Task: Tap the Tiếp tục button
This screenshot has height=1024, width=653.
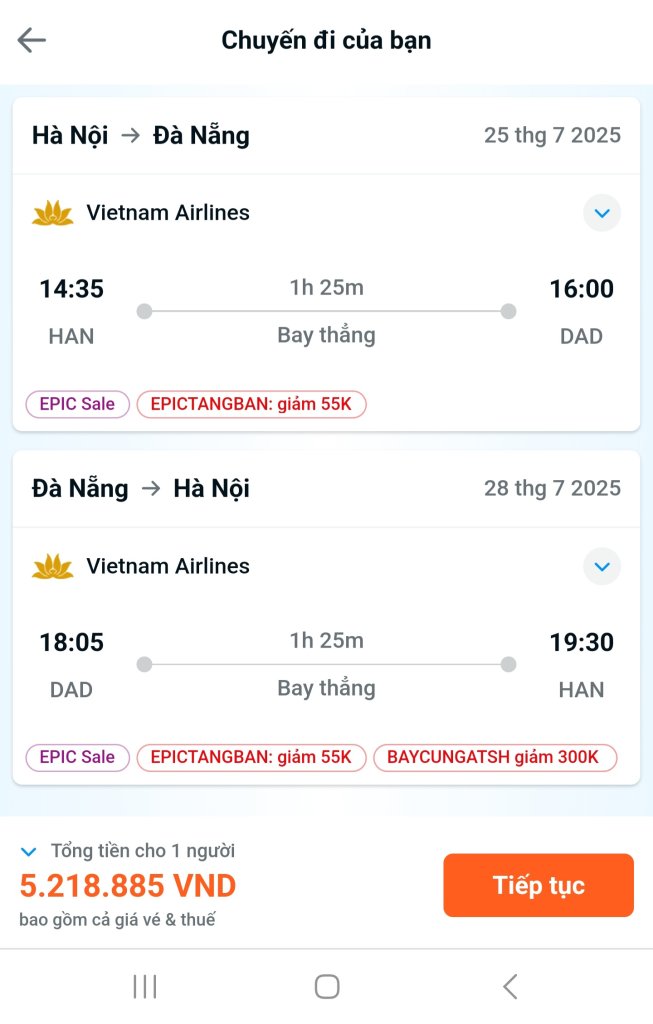Action: coord(538,885)
